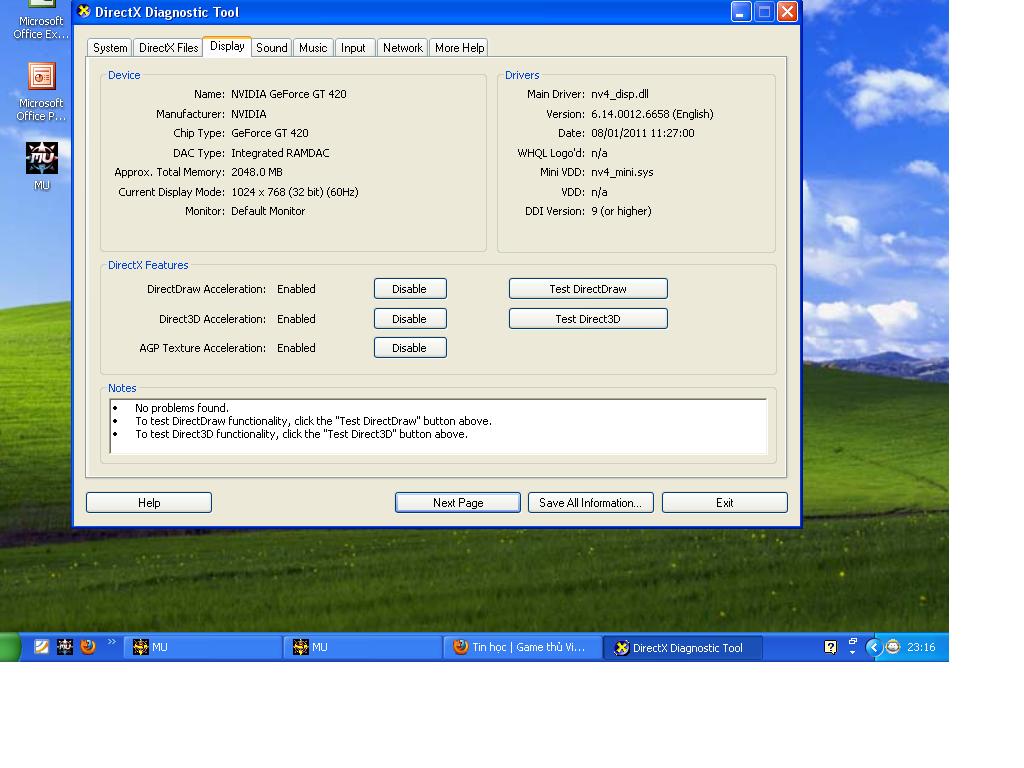Click the taskbar clock showing 23:16

921,647
